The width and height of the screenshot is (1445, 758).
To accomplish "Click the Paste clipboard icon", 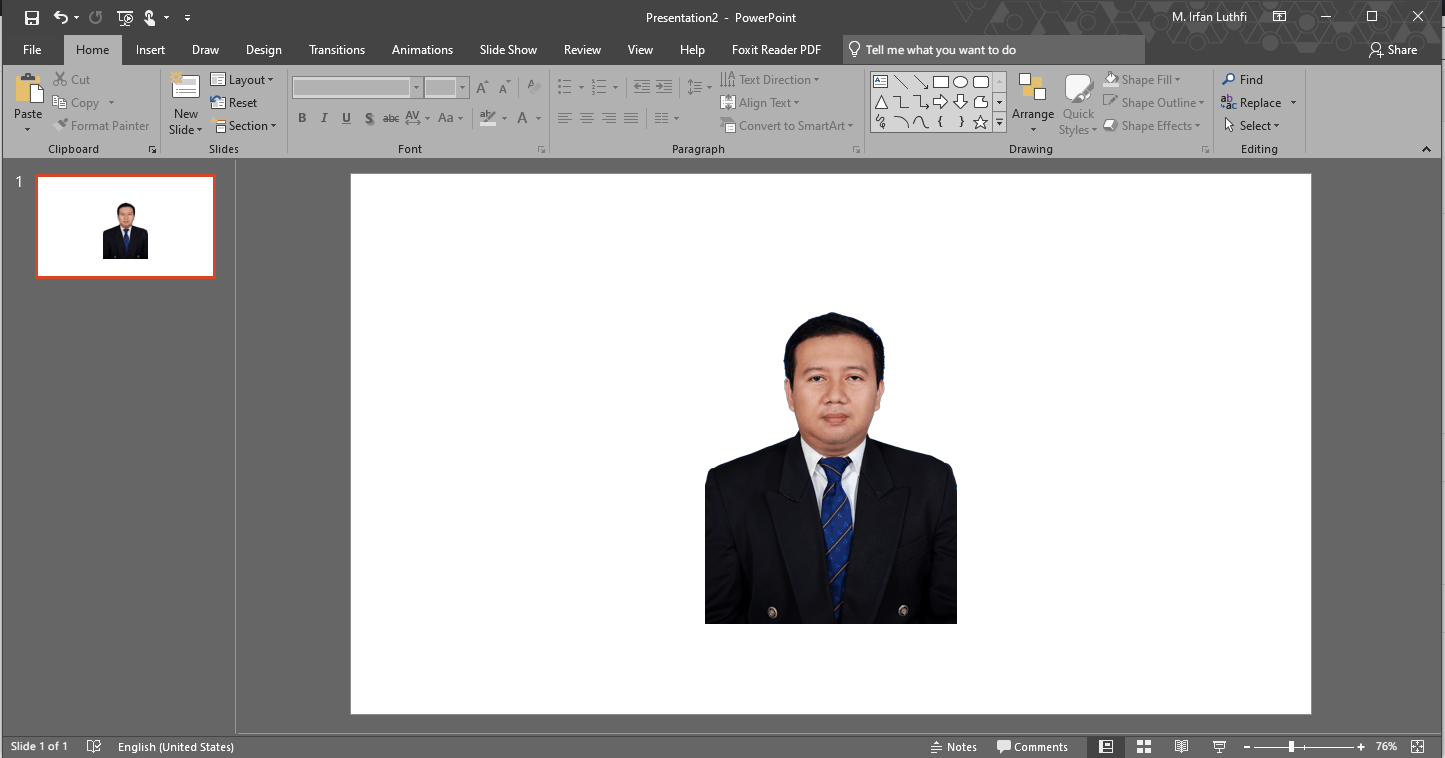I will tap(28, 90).
